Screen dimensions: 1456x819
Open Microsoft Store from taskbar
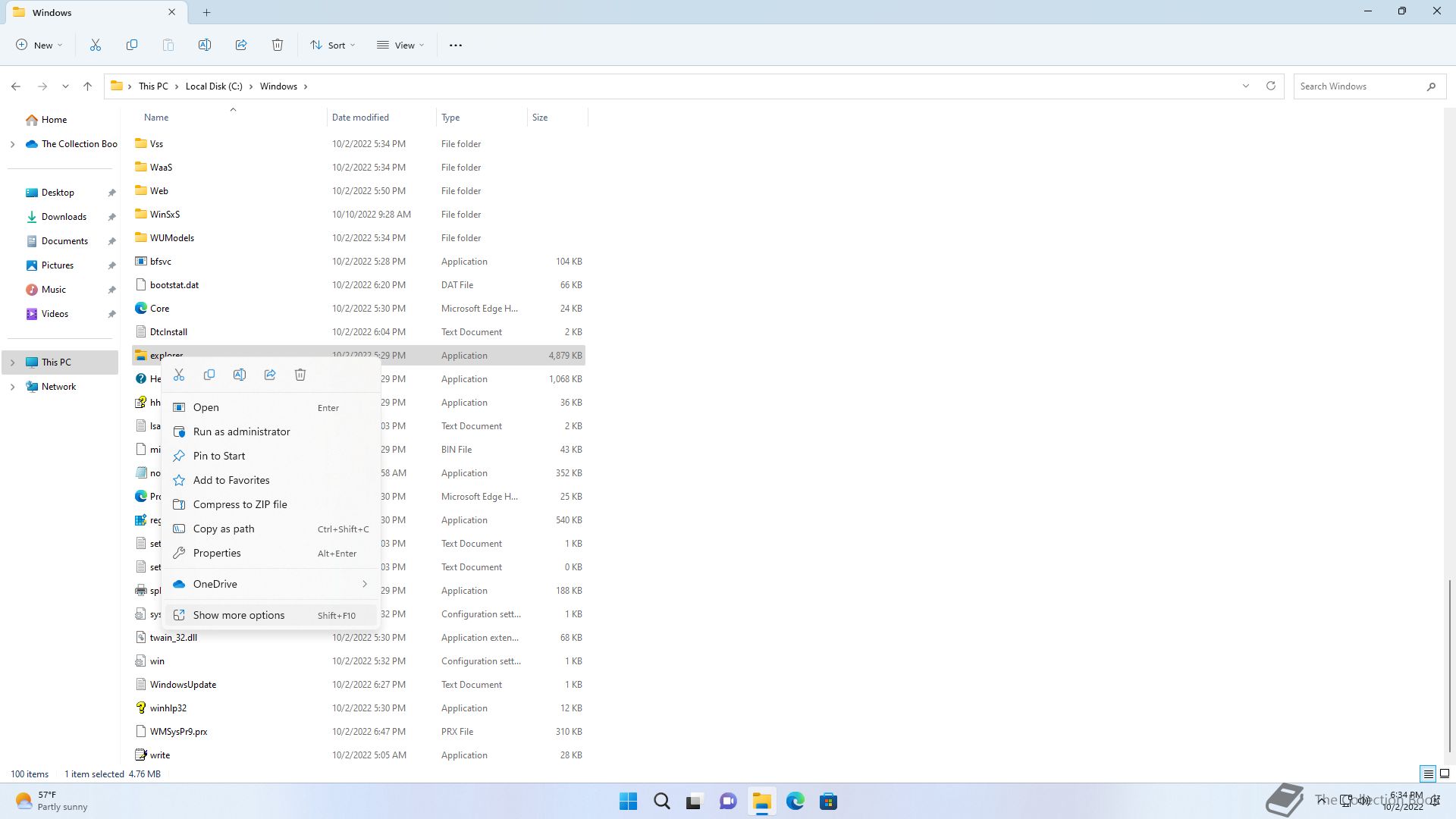[828, 802]
